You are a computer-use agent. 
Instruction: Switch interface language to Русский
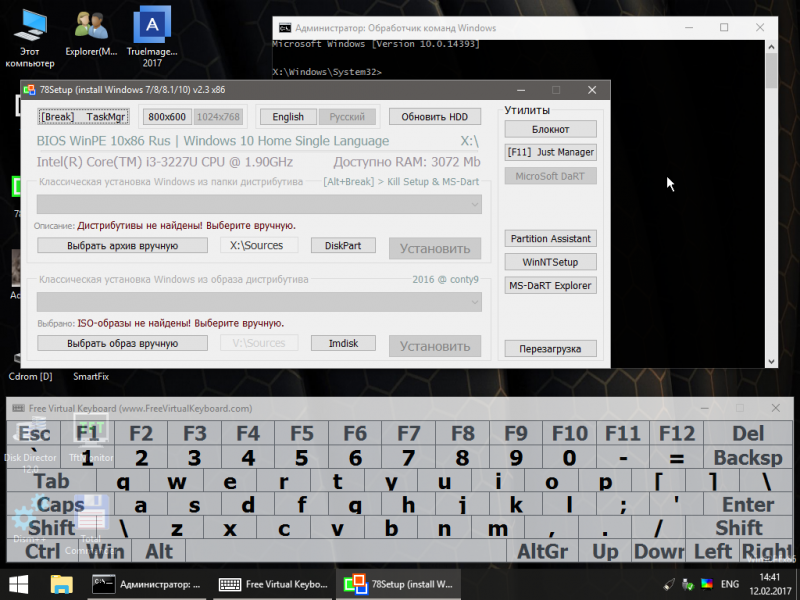pyautogui.click(x=347, y=117)
